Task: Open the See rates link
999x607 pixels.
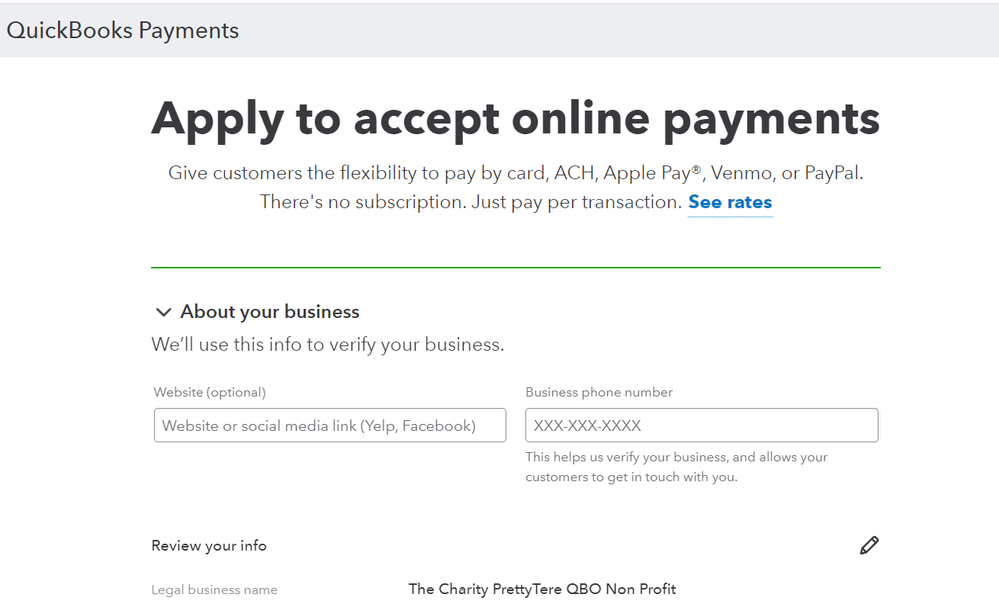Action: [x=730, y=202]
